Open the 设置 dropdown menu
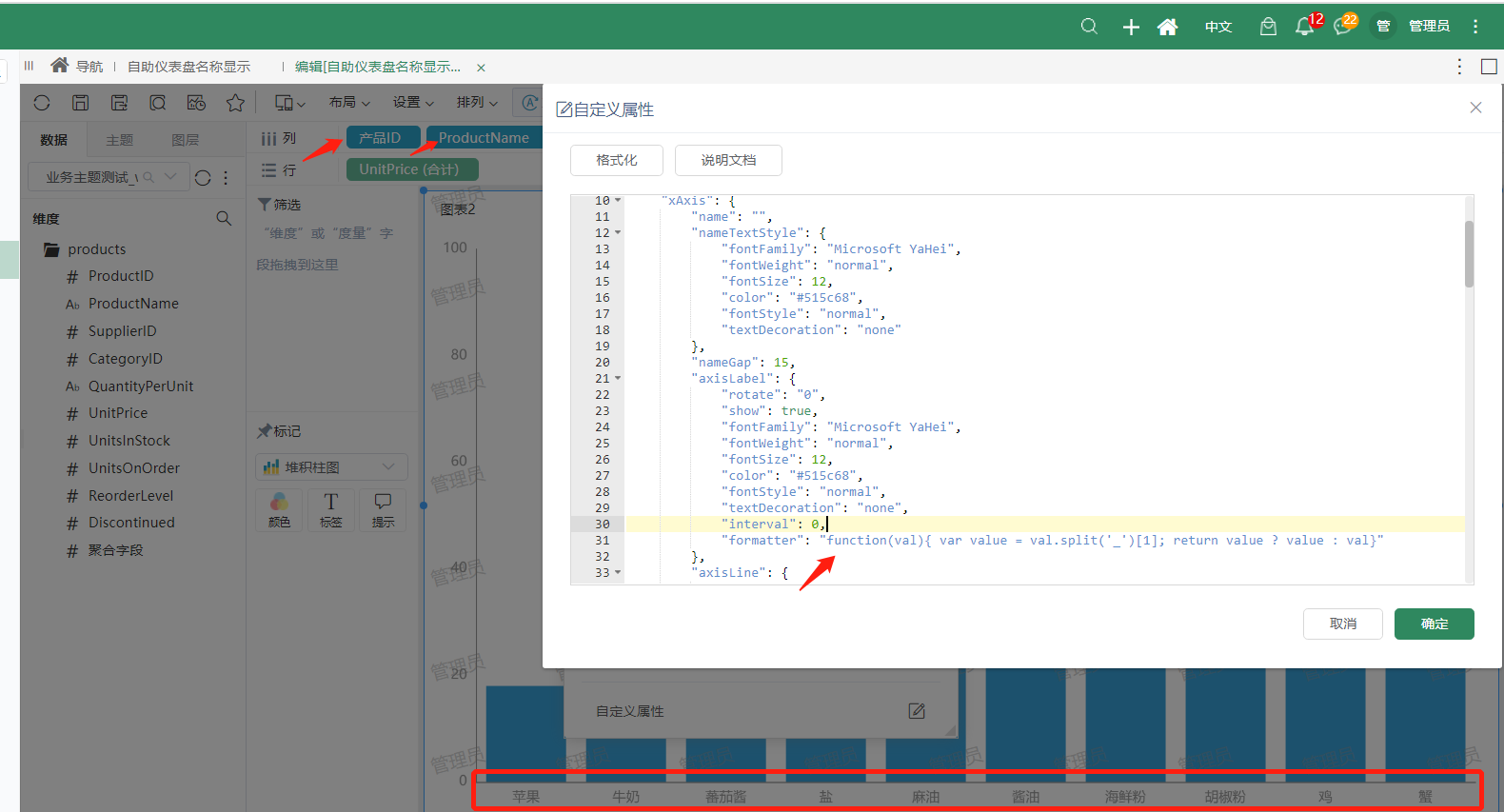The image size is (1504, 812). (x=413, y=103)
